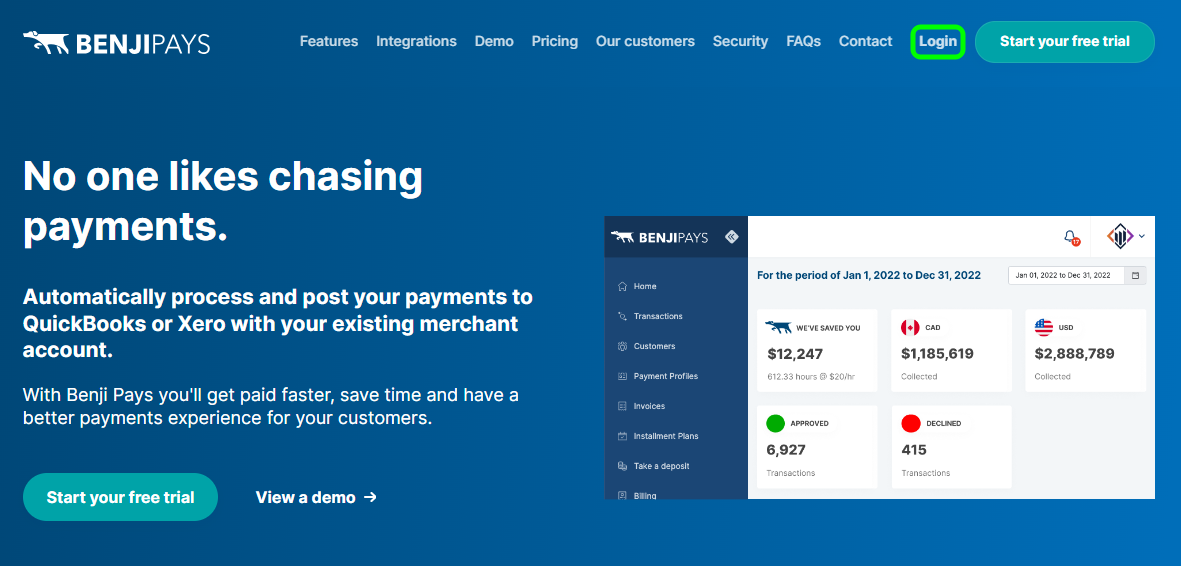
Task: Click the Home house icon in dashboard sidebar
Action: point(622,286)
